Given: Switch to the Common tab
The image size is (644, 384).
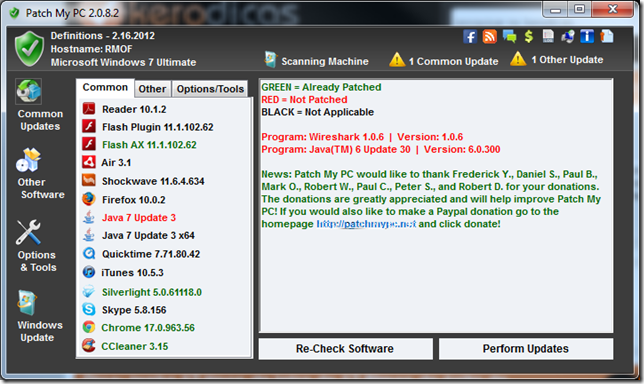Looking at the screenshot, I should click(x=105, y=87).
